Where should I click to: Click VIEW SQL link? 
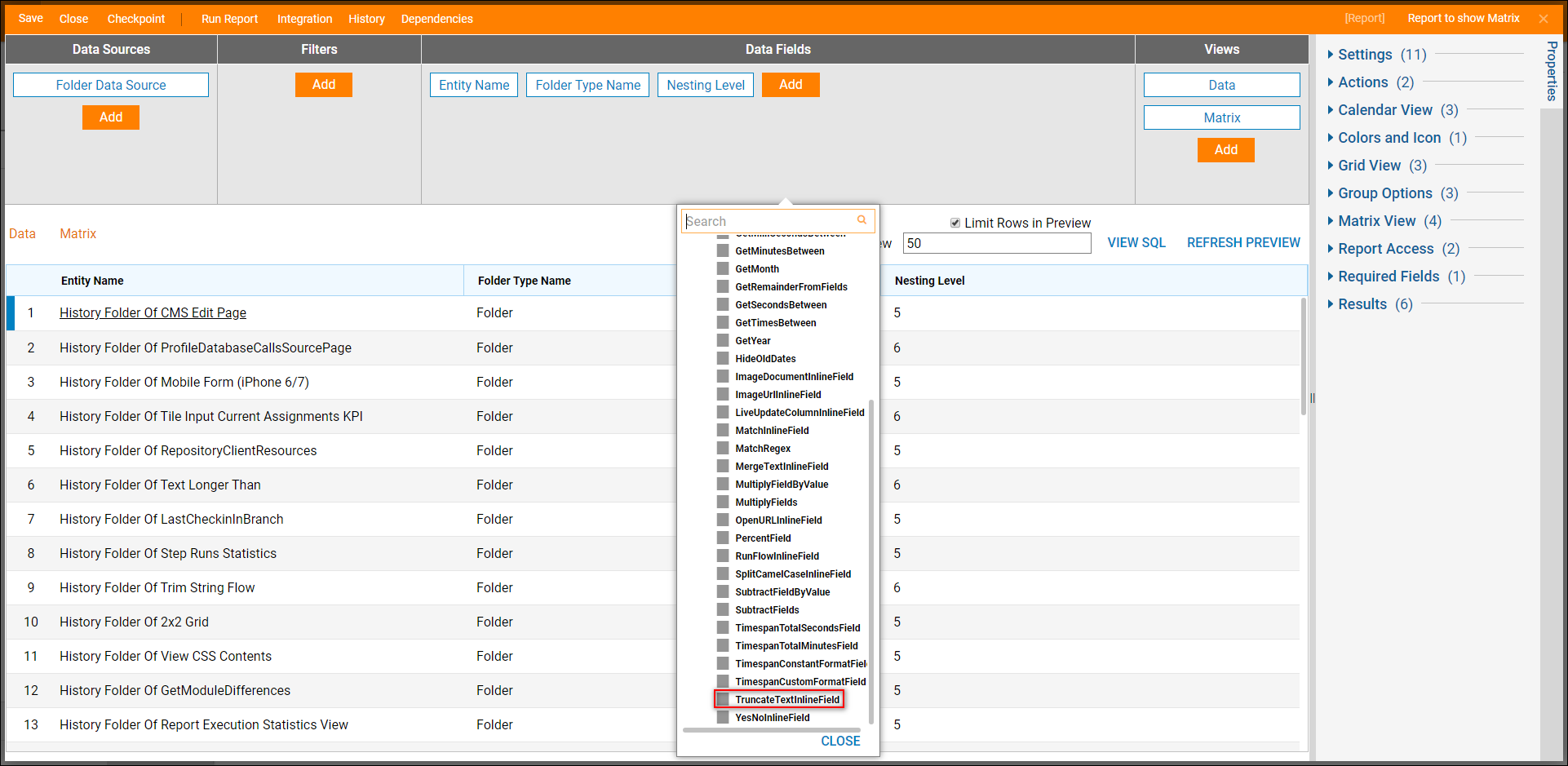point(1136,242)
